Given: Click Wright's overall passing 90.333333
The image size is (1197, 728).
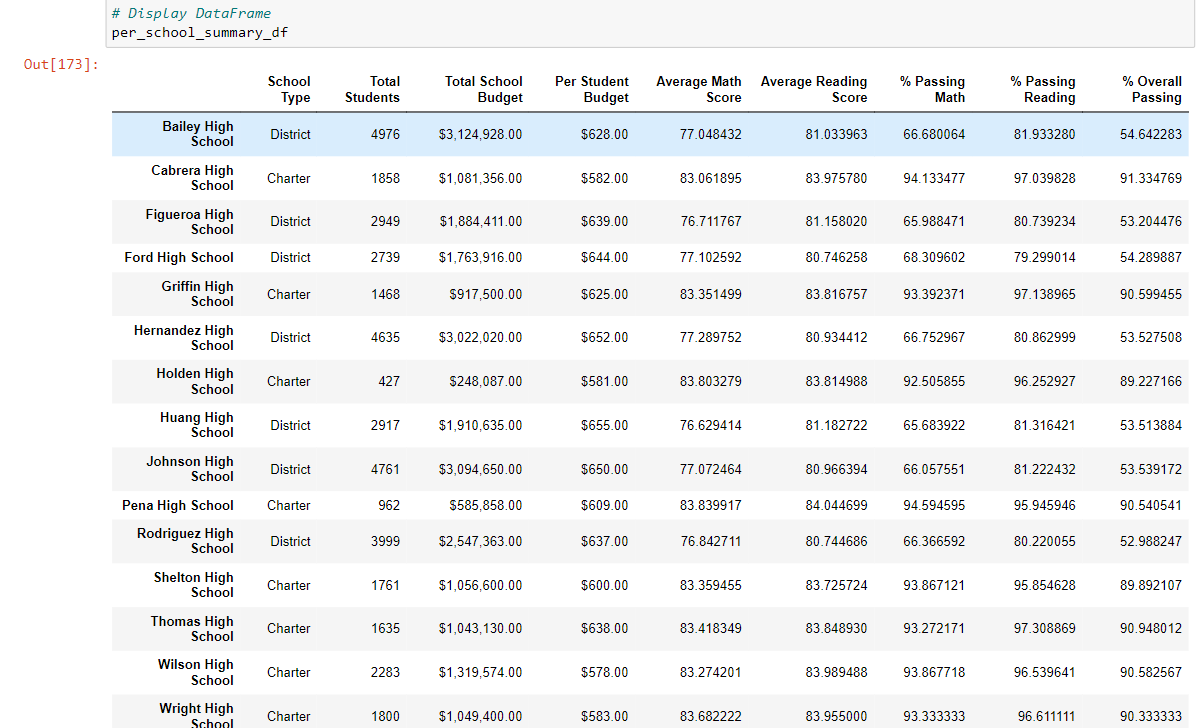Looking at the screenshot, I should 1151,717.
